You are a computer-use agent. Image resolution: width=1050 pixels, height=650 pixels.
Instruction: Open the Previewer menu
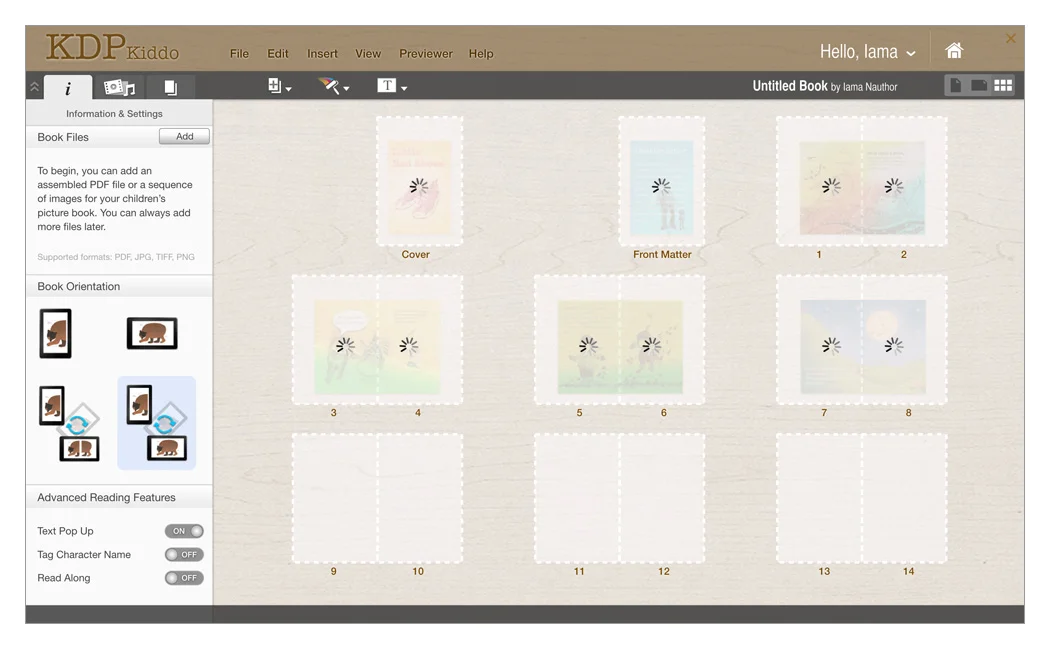coord(425,54)
